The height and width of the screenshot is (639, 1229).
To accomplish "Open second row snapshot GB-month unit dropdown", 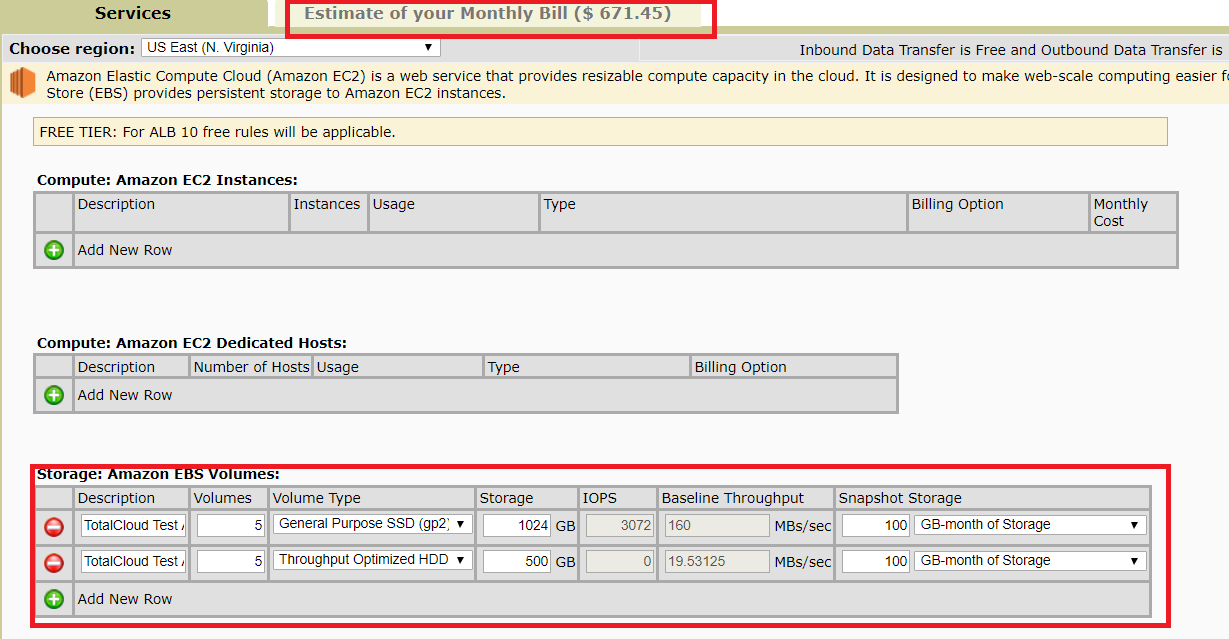I will point(1029,561).
